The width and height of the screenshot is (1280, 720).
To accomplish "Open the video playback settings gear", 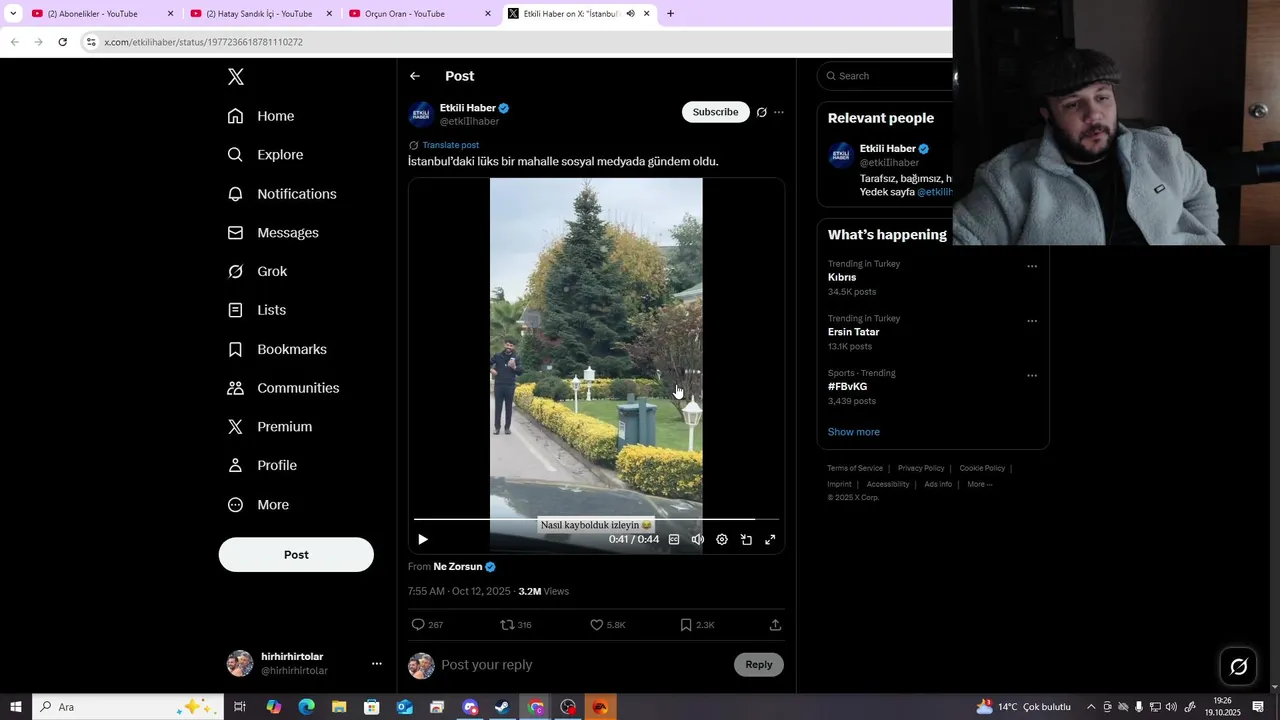I will (722, 540).
